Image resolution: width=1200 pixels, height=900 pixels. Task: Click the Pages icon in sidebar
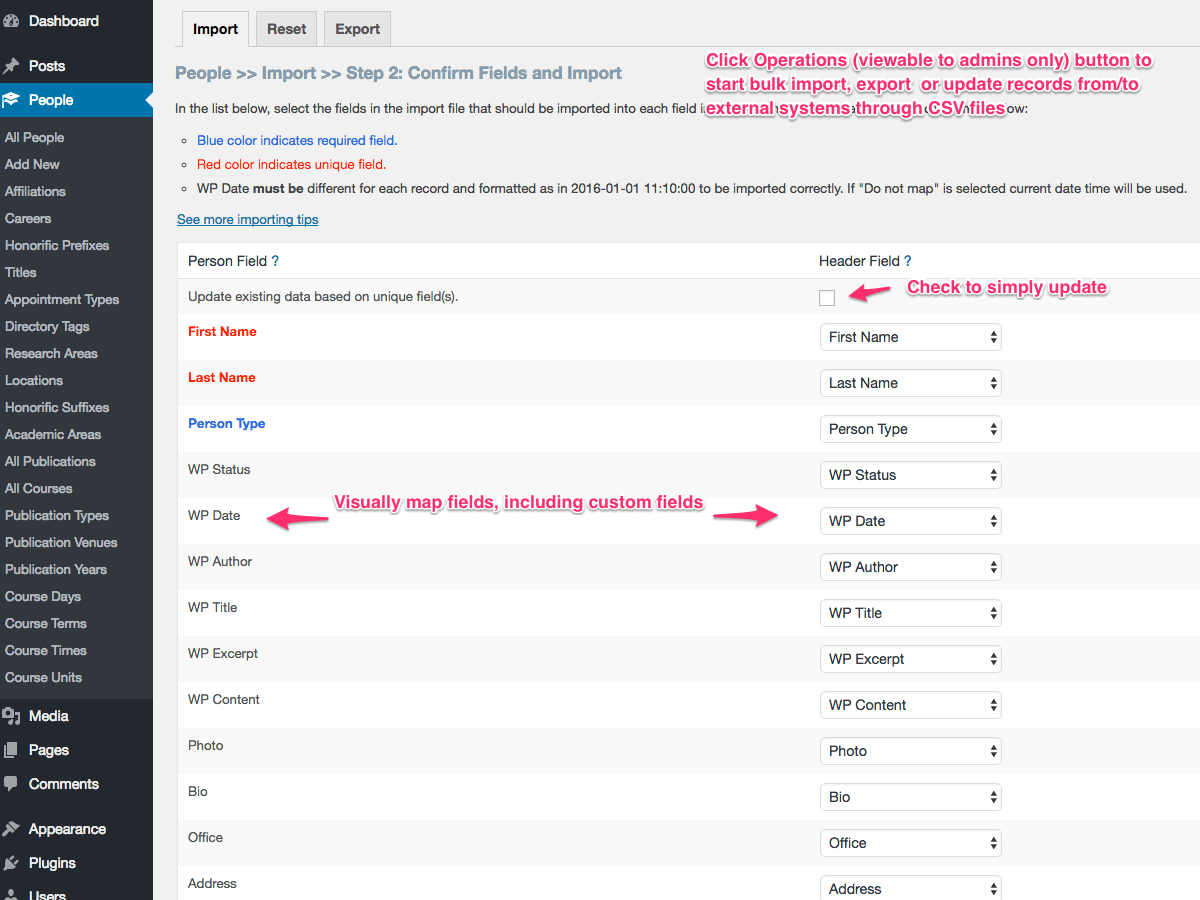(12, 750)
